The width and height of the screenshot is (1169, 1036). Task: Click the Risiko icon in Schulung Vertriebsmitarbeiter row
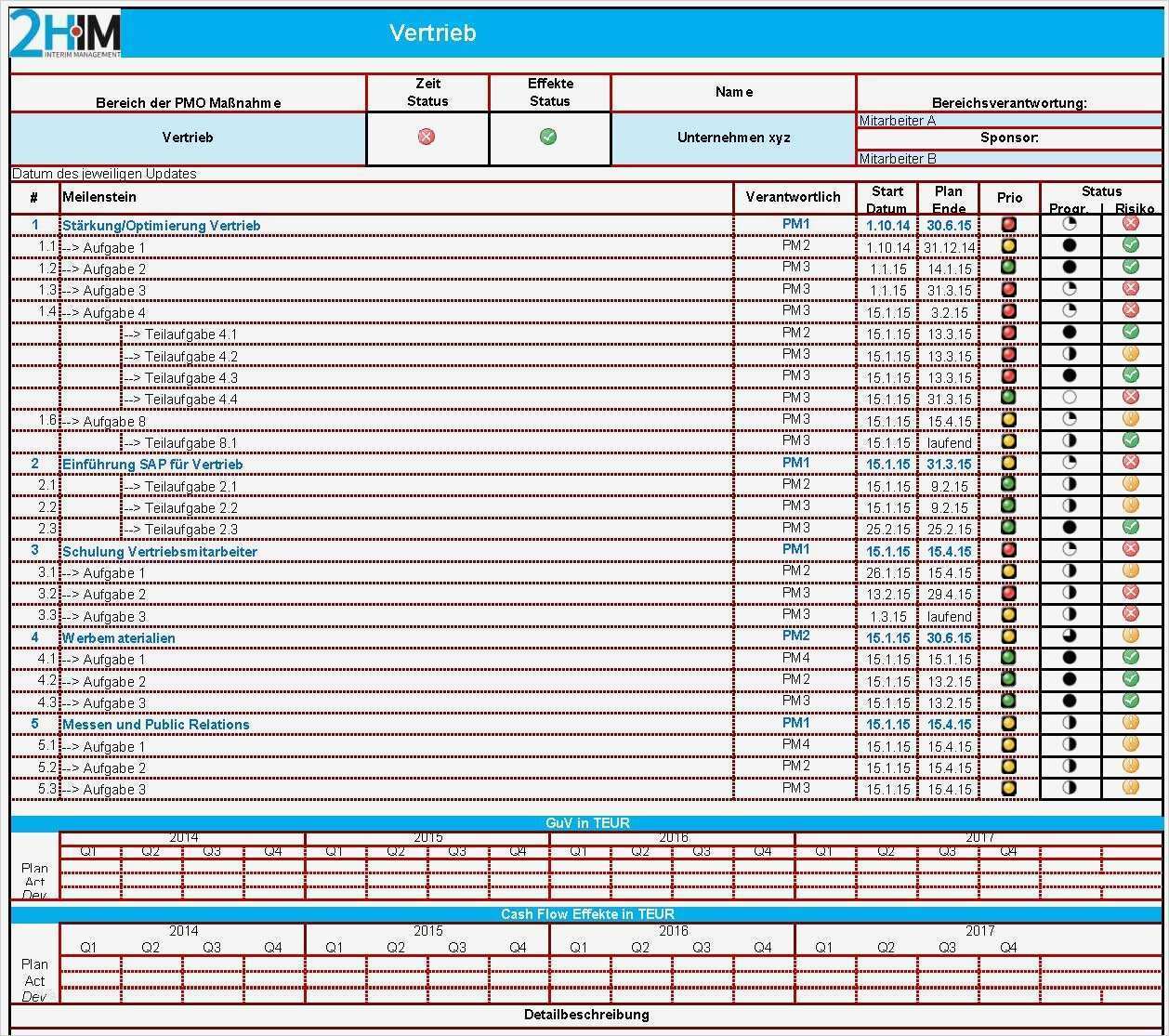[x=1130, y=548]
